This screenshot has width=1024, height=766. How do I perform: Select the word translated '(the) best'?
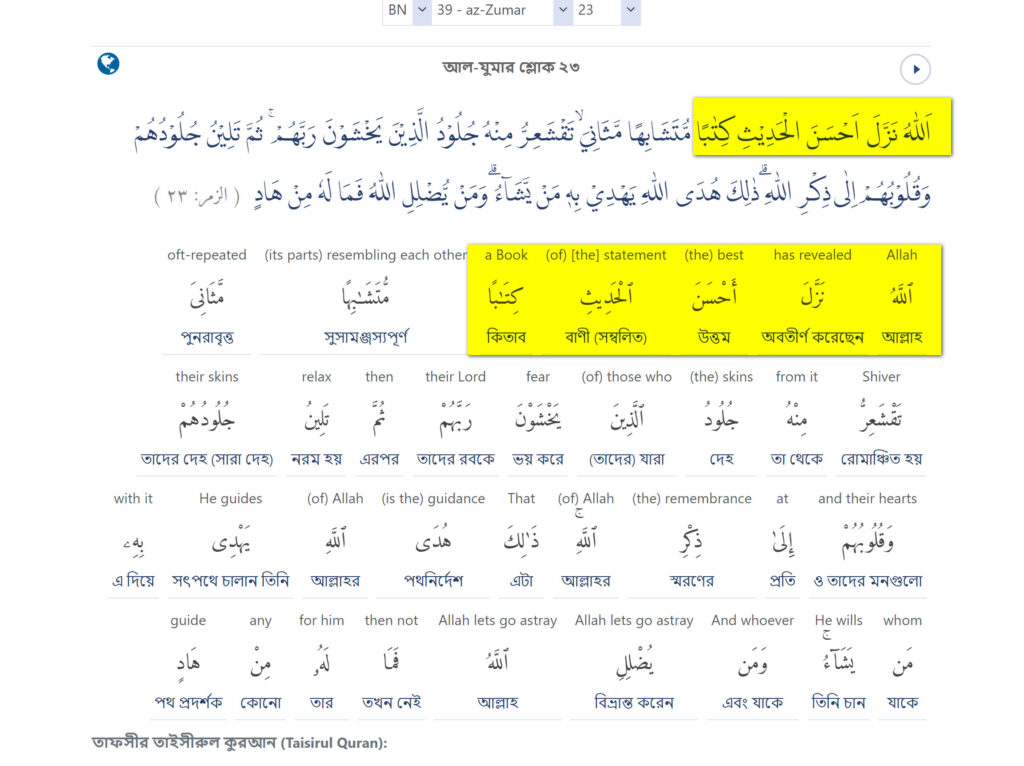(x=714, y=296)
